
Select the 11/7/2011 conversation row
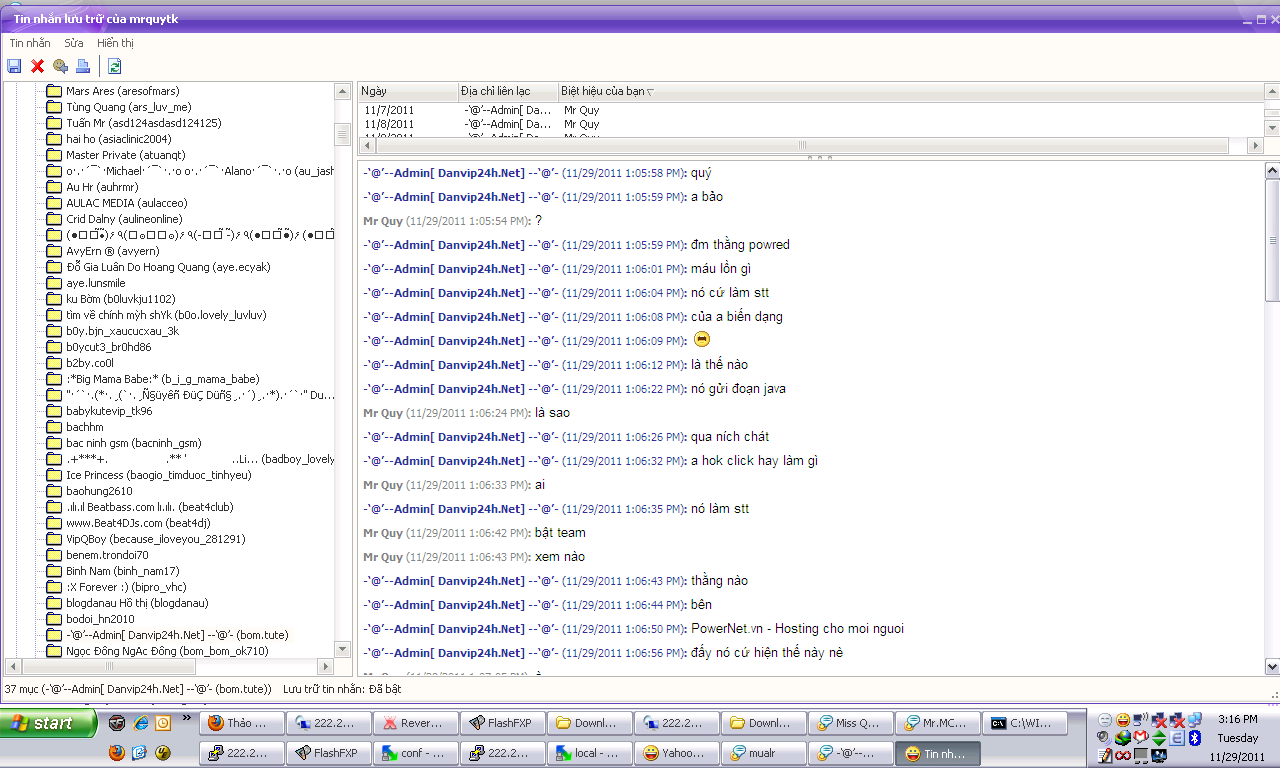pos(810,110)
